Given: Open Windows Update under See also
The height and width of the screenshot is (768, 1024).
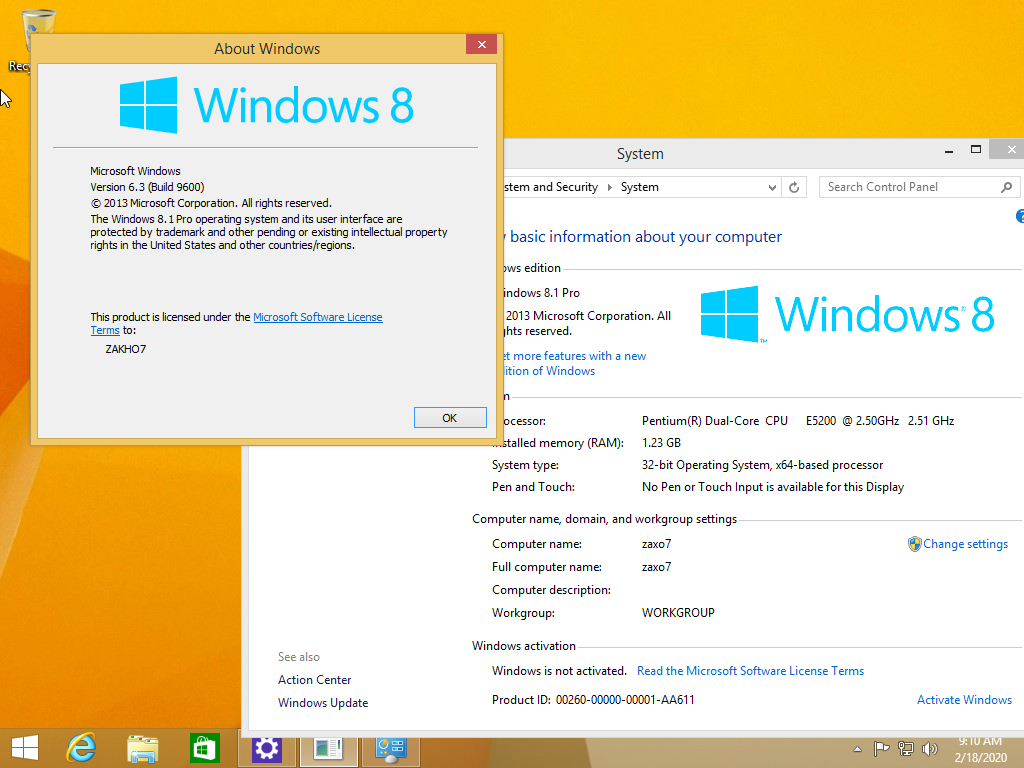Looking at the screenshot, I should point(323,703).
